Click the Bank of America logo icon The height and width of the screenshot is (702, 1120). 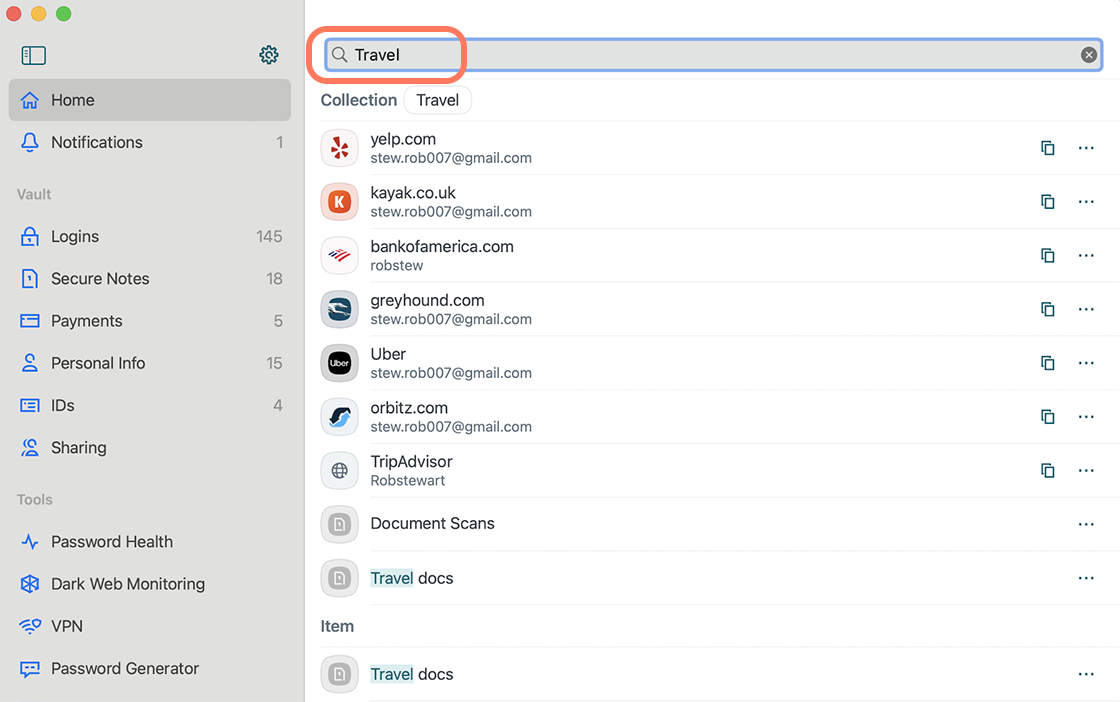339,255
